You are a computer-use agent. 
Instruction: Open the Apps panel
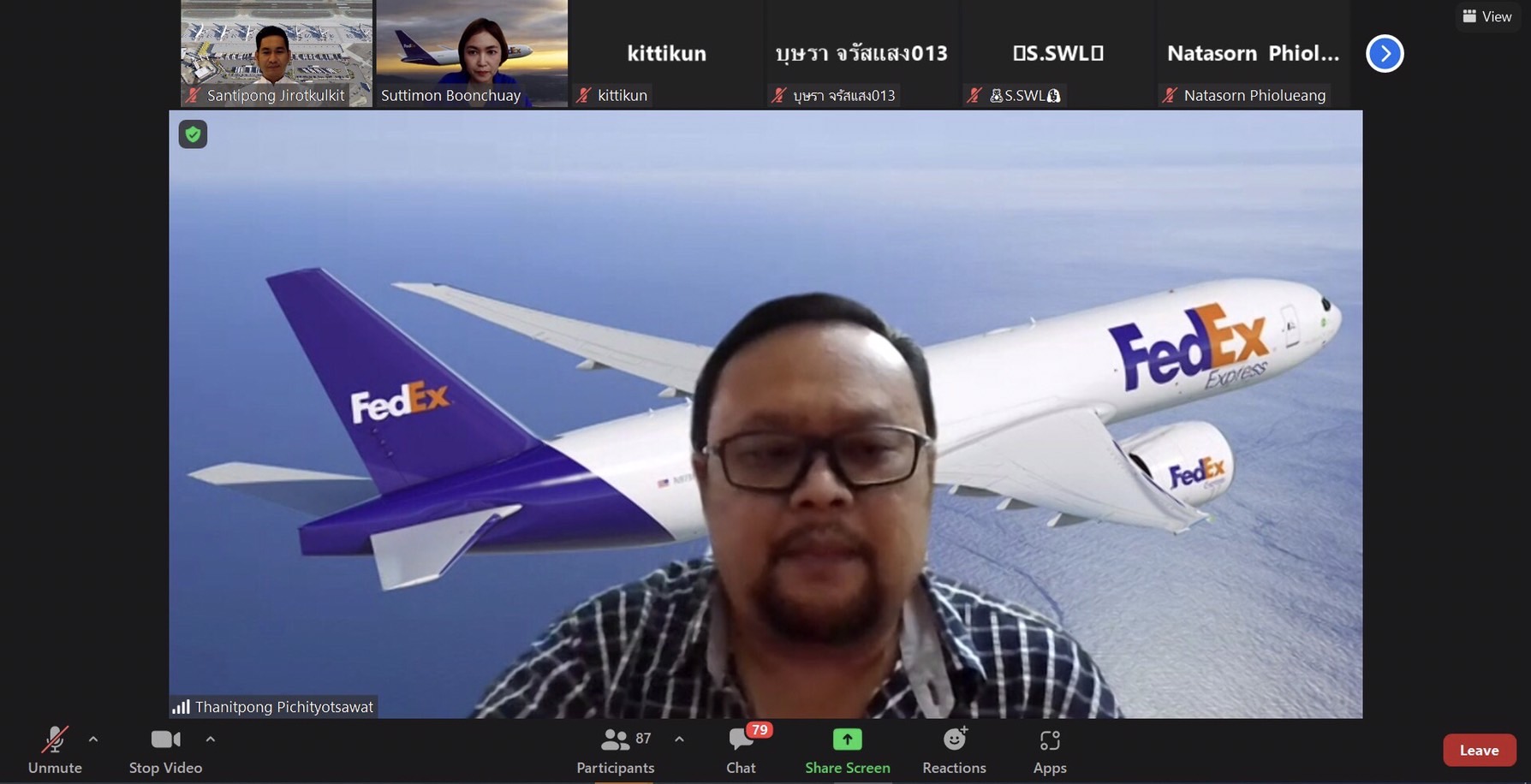coord(1049,751)
